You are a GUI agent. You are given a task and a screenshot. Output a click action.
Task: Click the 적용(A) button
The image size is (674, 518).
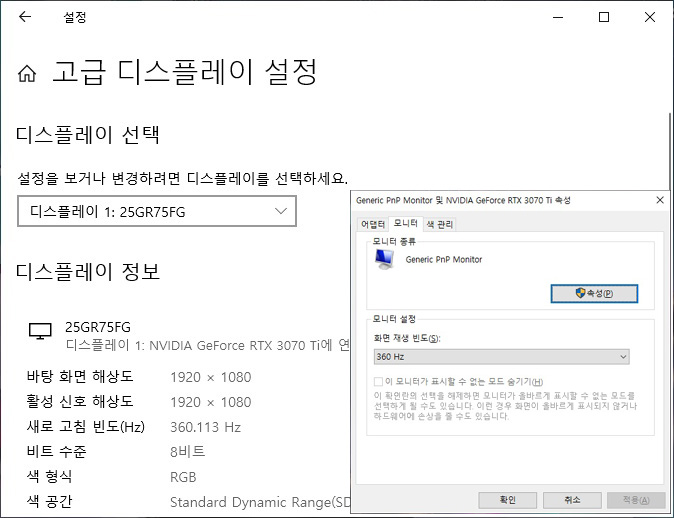pyautogui.click(x=636, y=500)
